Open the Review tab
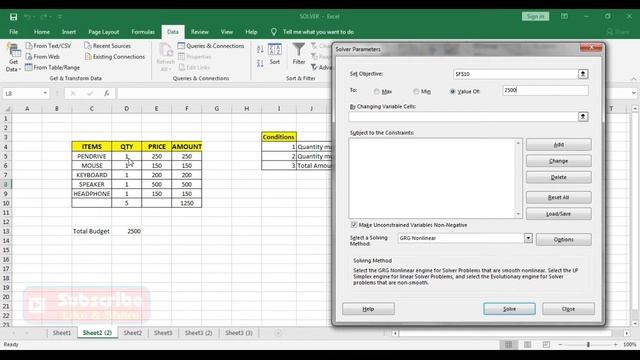The image size is (640, 360). click(x=200, y=32)
